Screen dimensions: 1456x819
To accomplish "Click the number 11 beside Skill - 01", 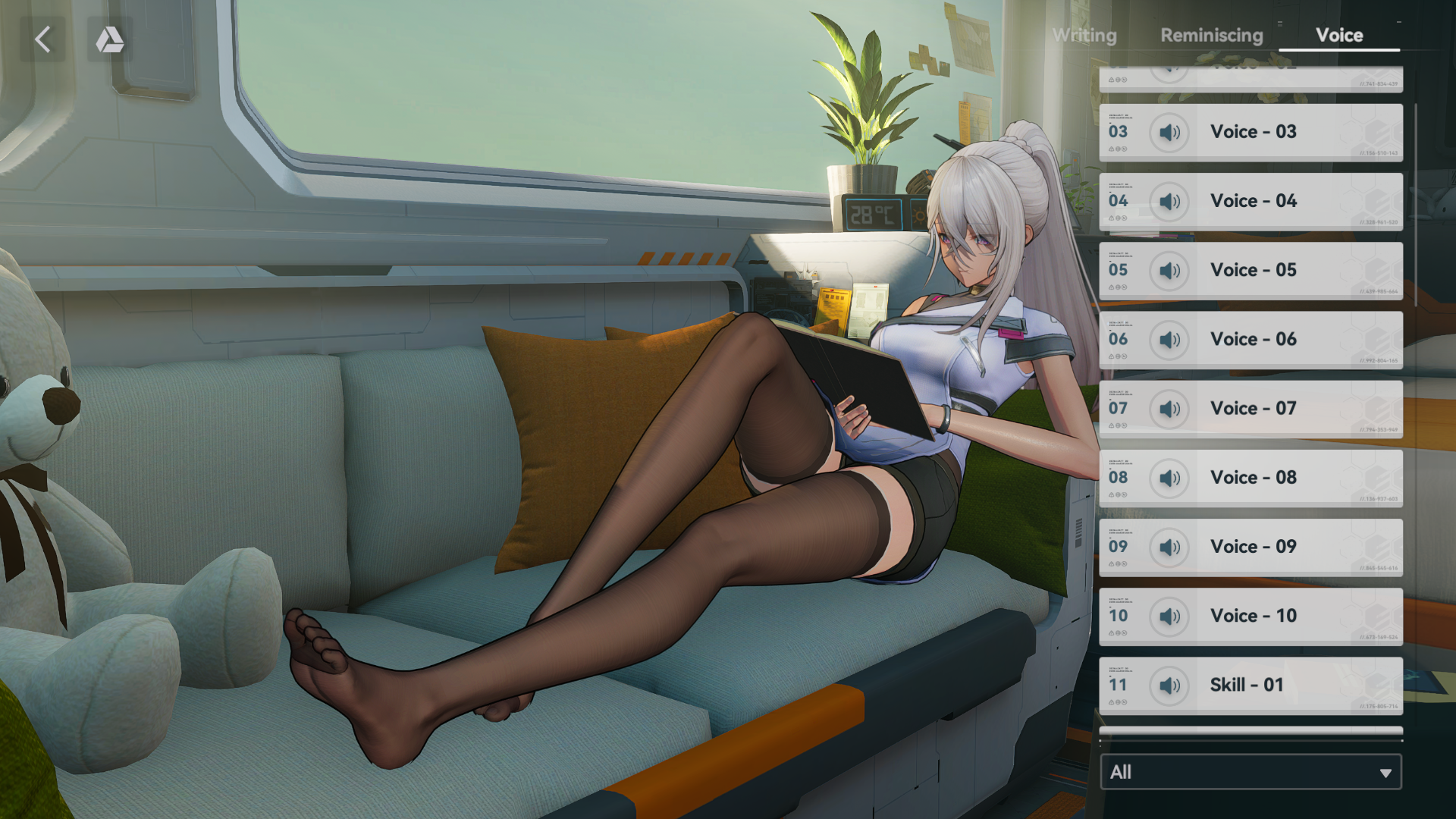I will point(1118,685).
